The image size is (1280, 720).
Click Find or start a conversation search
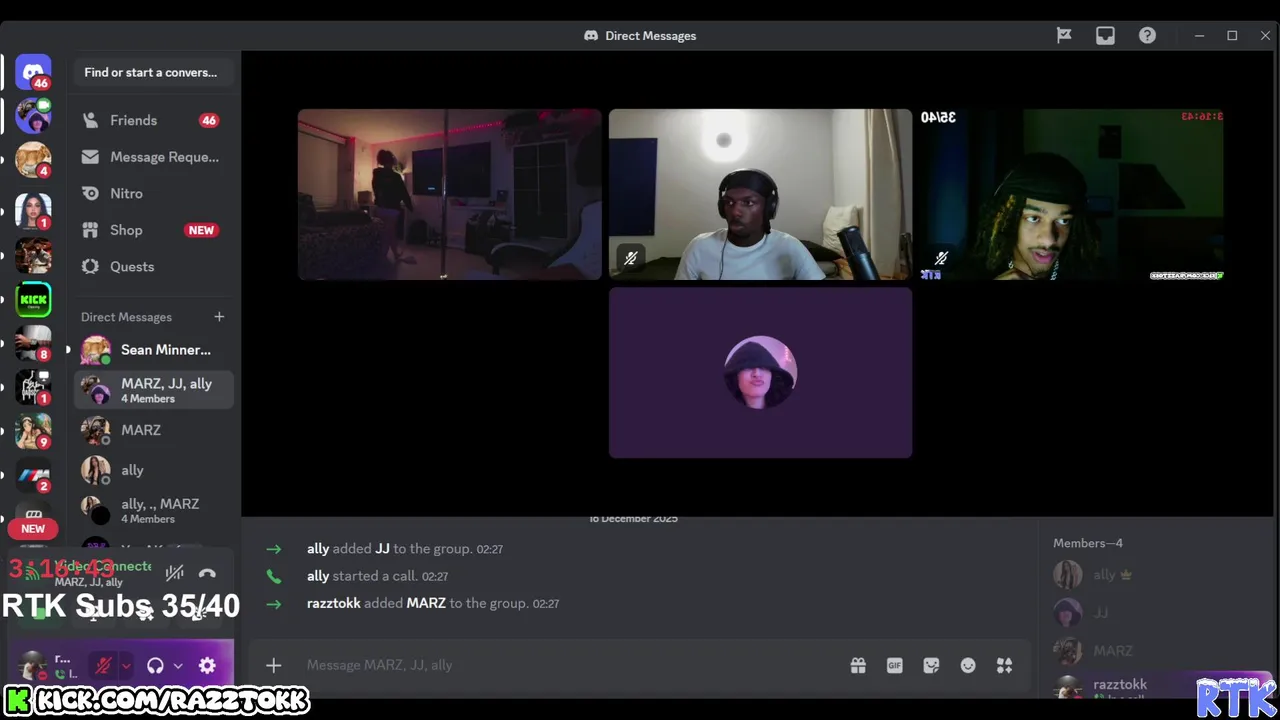(x=152, y=72)
